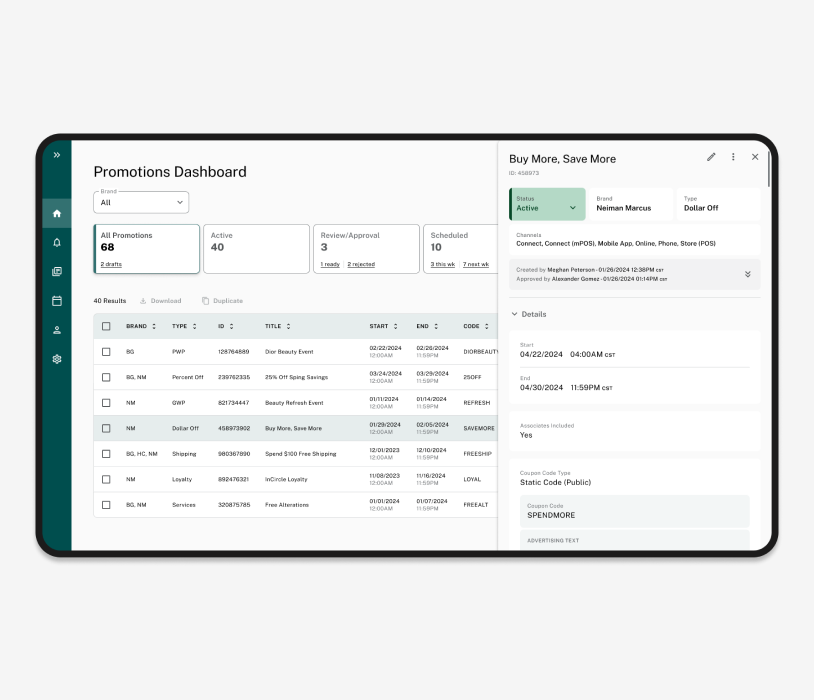
Task: Open settings gear in sidebar
Action: [57, 358]
